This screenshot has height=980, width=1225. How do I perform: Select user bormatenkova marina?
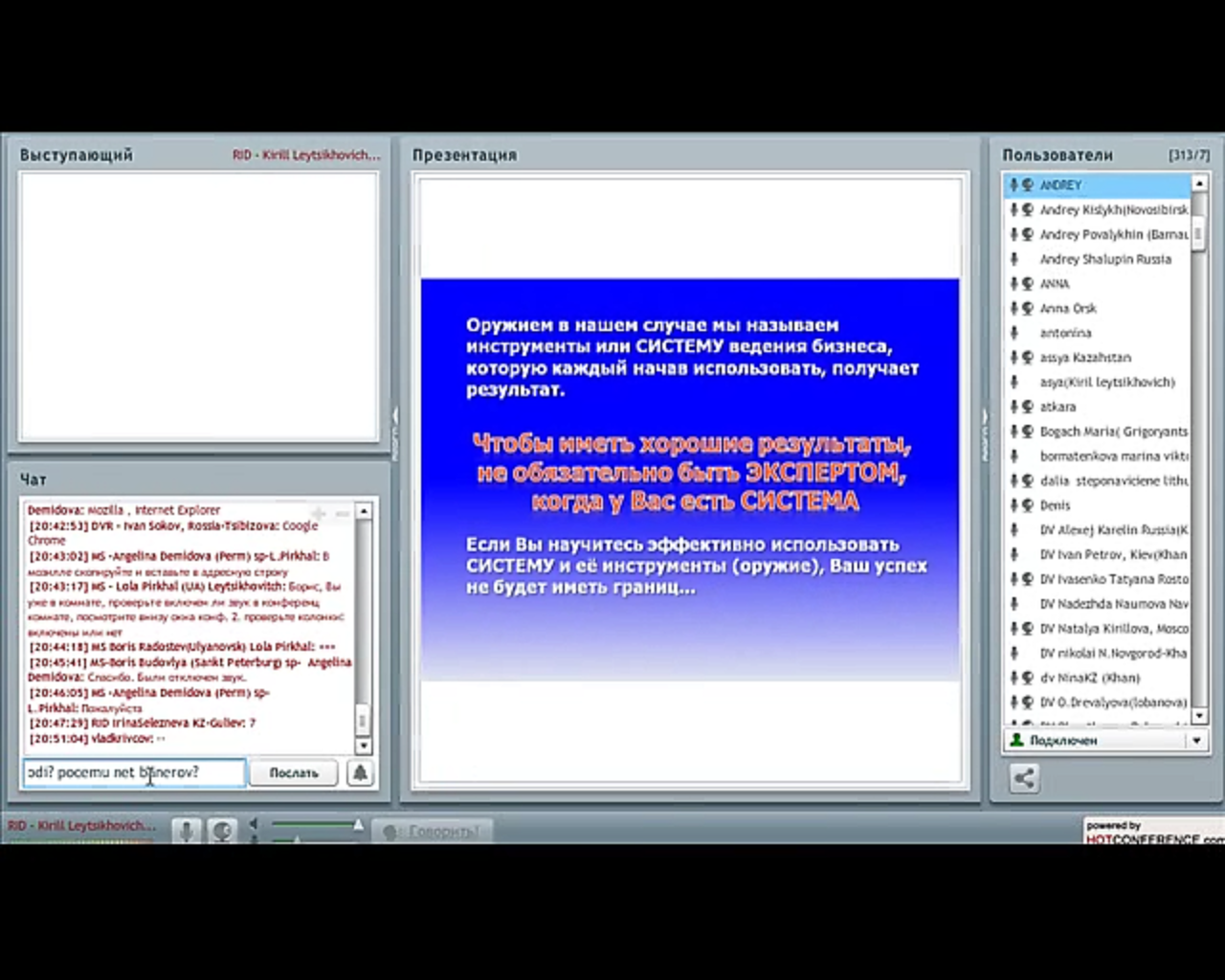(x=1097, y=456)
